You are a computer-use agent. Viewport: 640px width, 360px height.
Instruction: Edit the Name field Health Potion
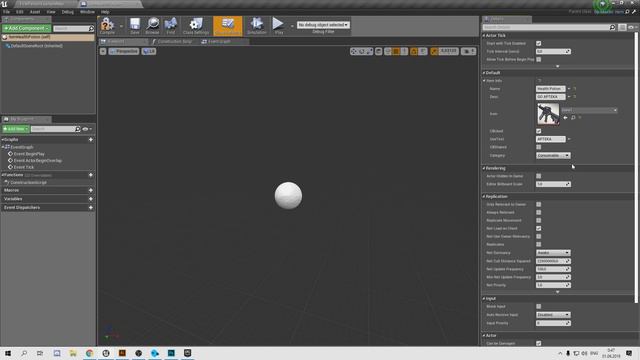(551, 89)
